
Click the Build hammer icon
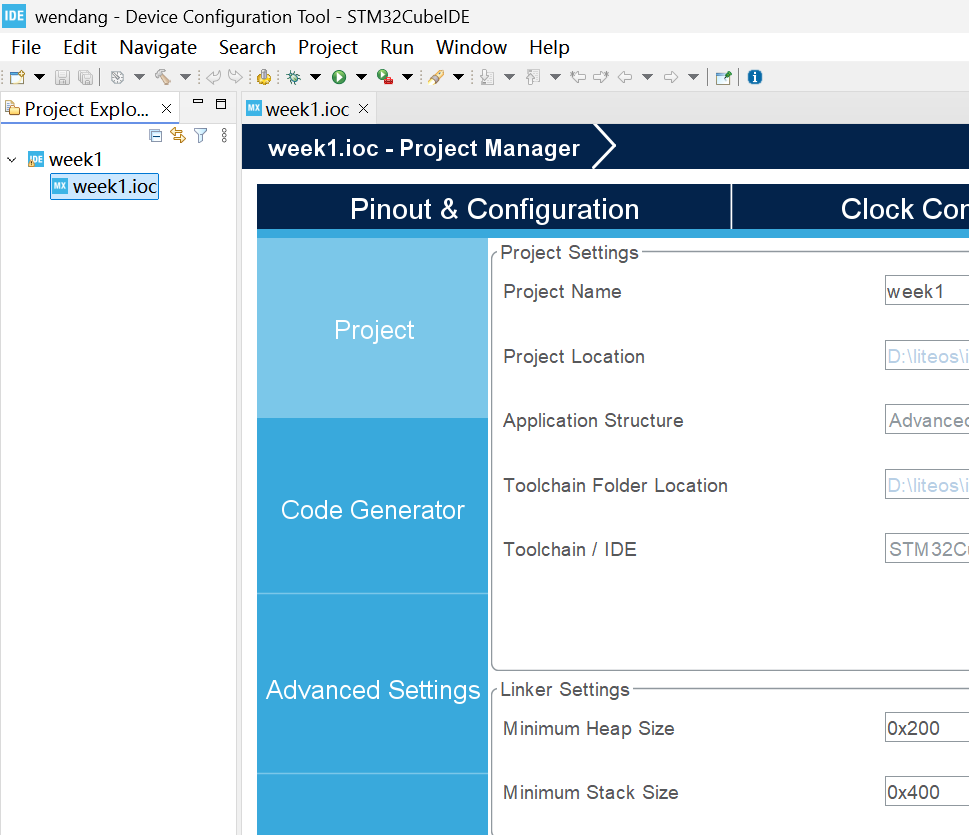(x=163, y=77)
